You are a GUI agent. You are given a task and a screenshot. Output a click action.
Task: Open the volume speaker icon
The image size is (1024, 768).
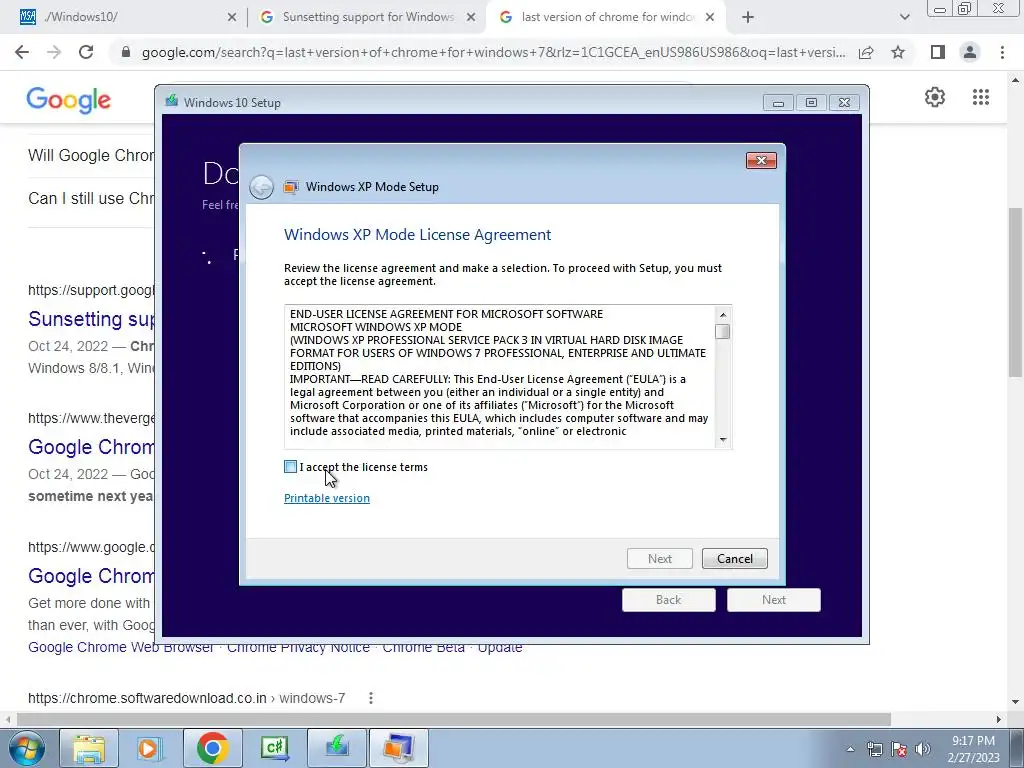click(923, 749)
